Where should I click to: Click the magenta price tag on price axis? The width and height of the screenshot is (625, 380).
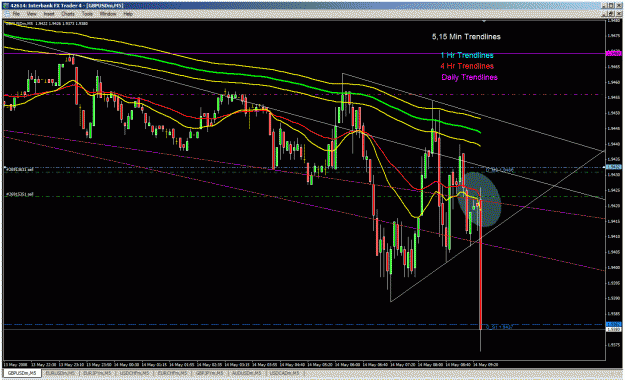614,53
